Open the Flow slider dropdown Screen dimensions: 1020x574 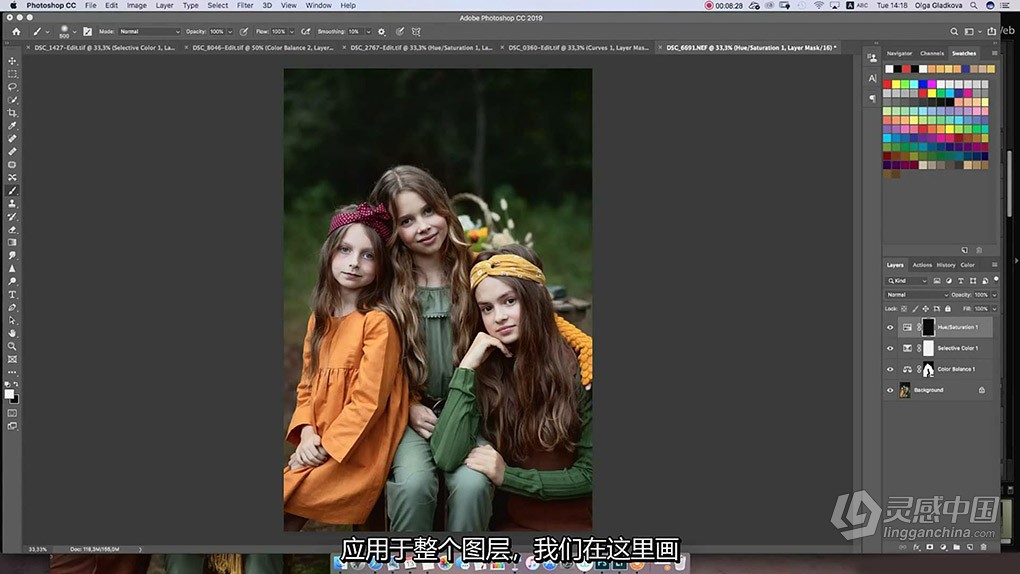[291, 31]
